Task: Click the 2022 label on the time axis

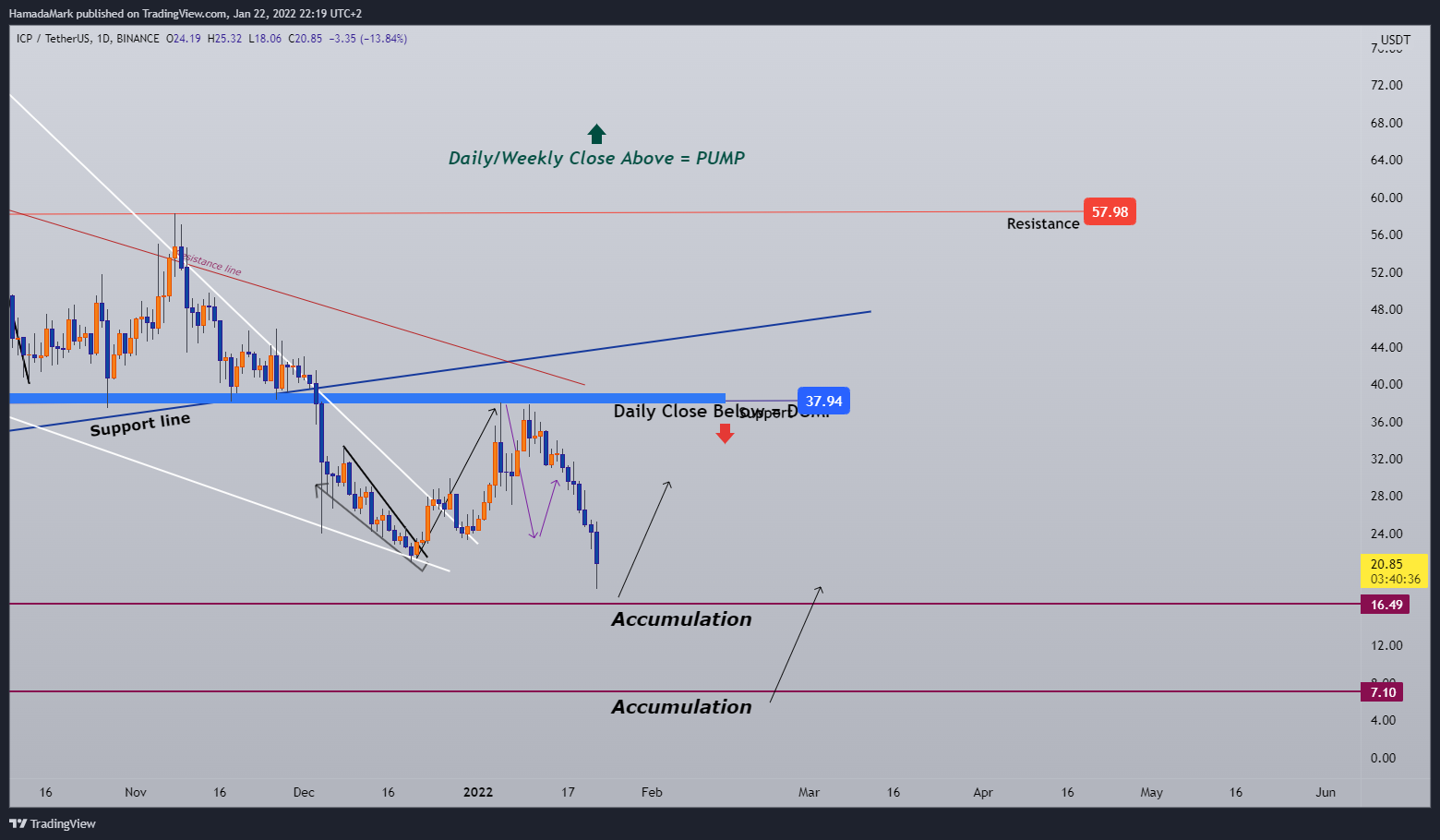Action: tap(478, 792)
